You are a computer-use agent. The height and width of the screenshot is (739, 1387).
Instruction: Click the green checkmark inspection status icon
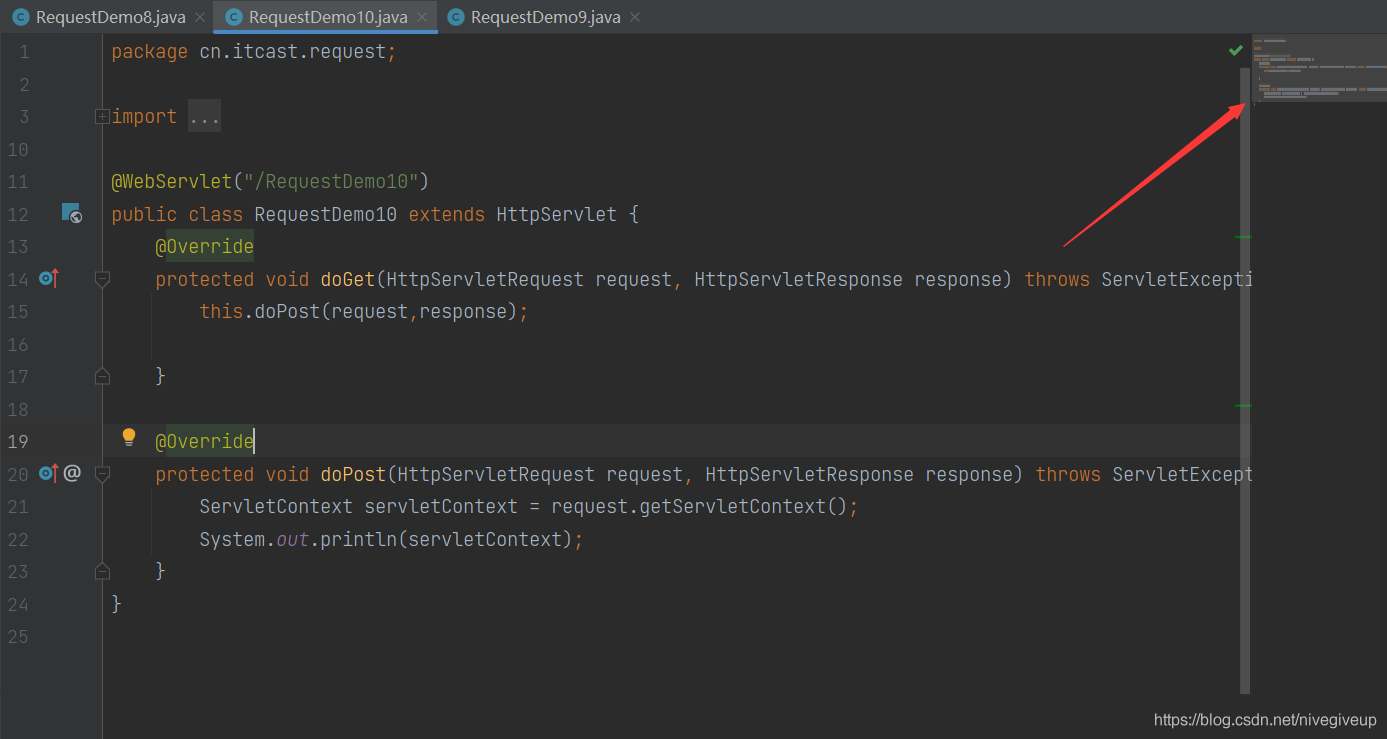(x=1236, y=50)
